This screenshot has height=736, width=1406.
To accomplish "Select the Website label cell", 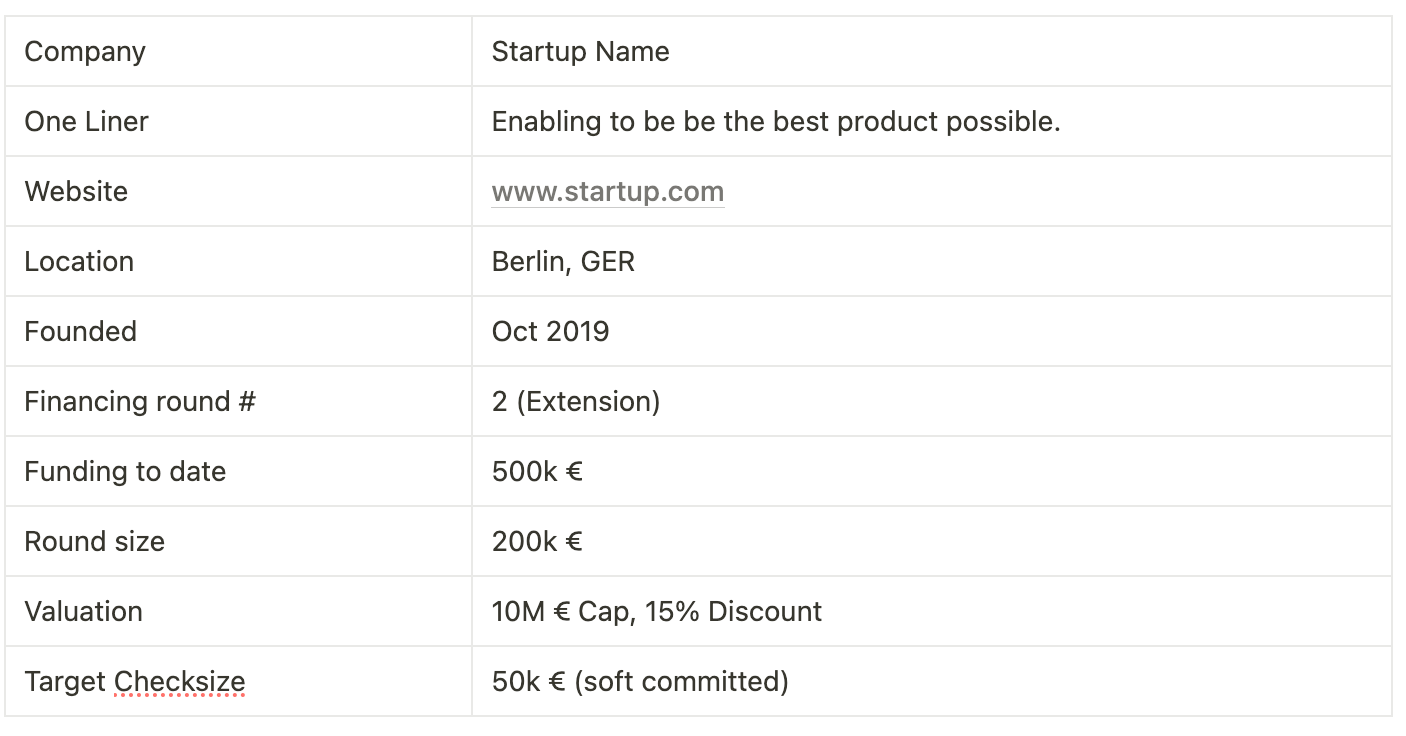I will point(238,191).
